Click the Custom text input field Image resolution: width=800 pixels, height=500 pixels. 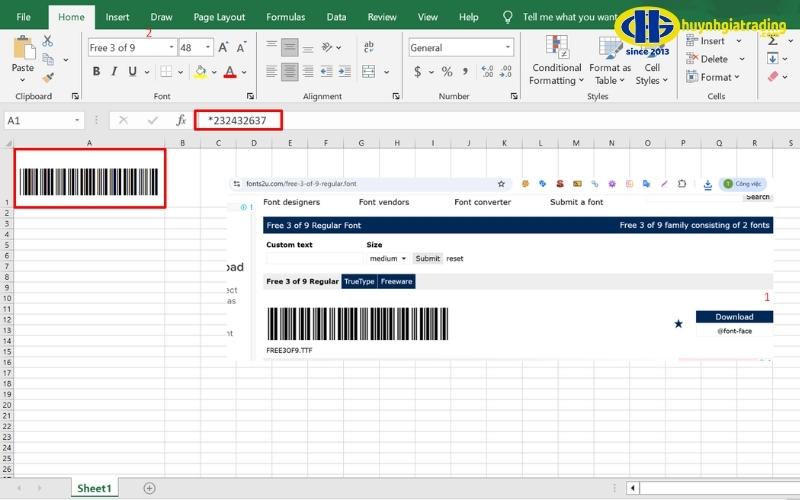pos(315,259)
